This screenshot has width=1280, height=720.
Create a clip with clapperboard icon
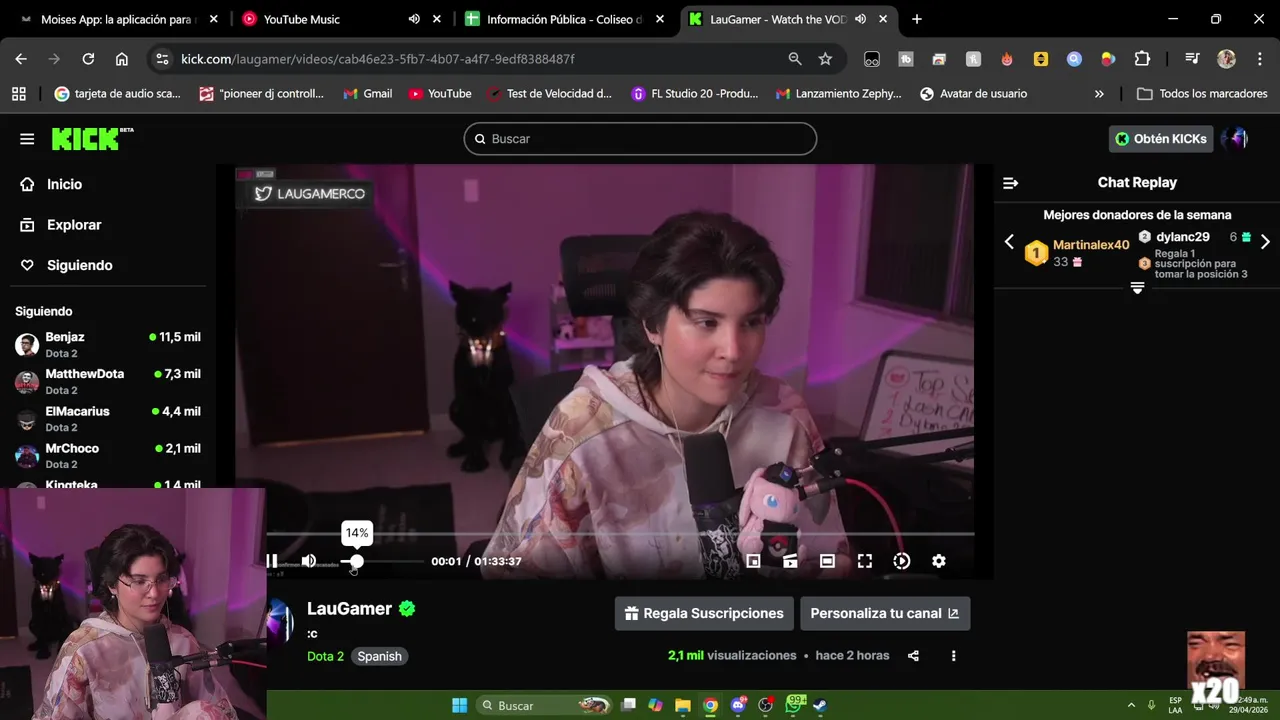pos(790,561)
